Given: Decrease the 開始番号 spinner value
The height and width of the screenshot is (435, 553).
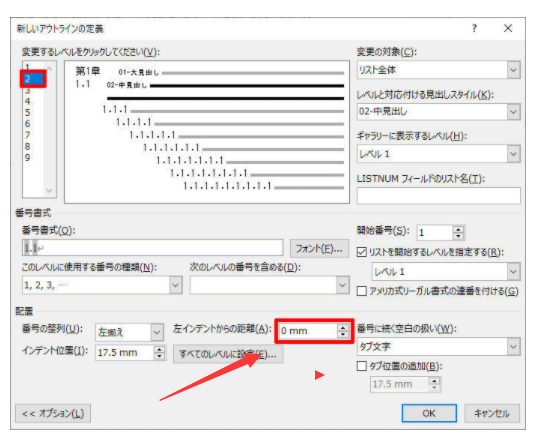Looking at the screenshot, I should click(x=458, y=237).
